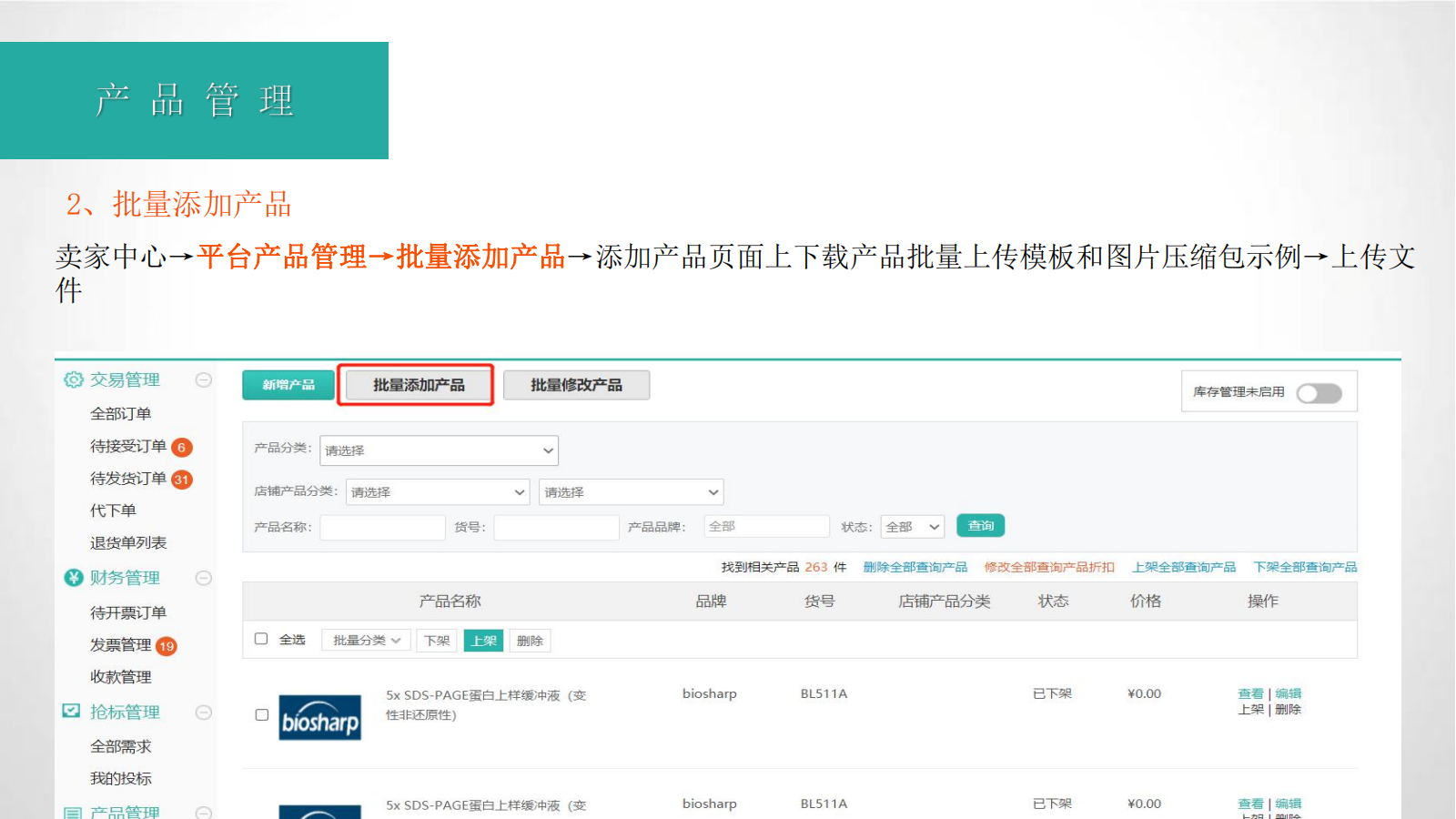Click the 财务管理 yen icon

click(73, 578)
